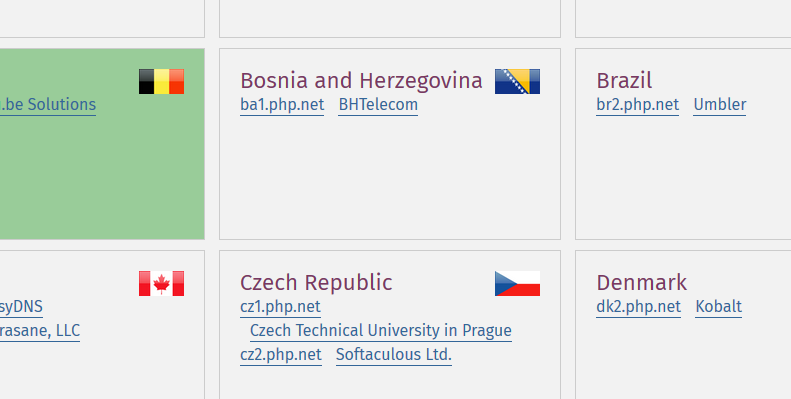This screenshot has width=791, height=399.
Task: Click the Belgium flag icon
Action: point(161,82)
